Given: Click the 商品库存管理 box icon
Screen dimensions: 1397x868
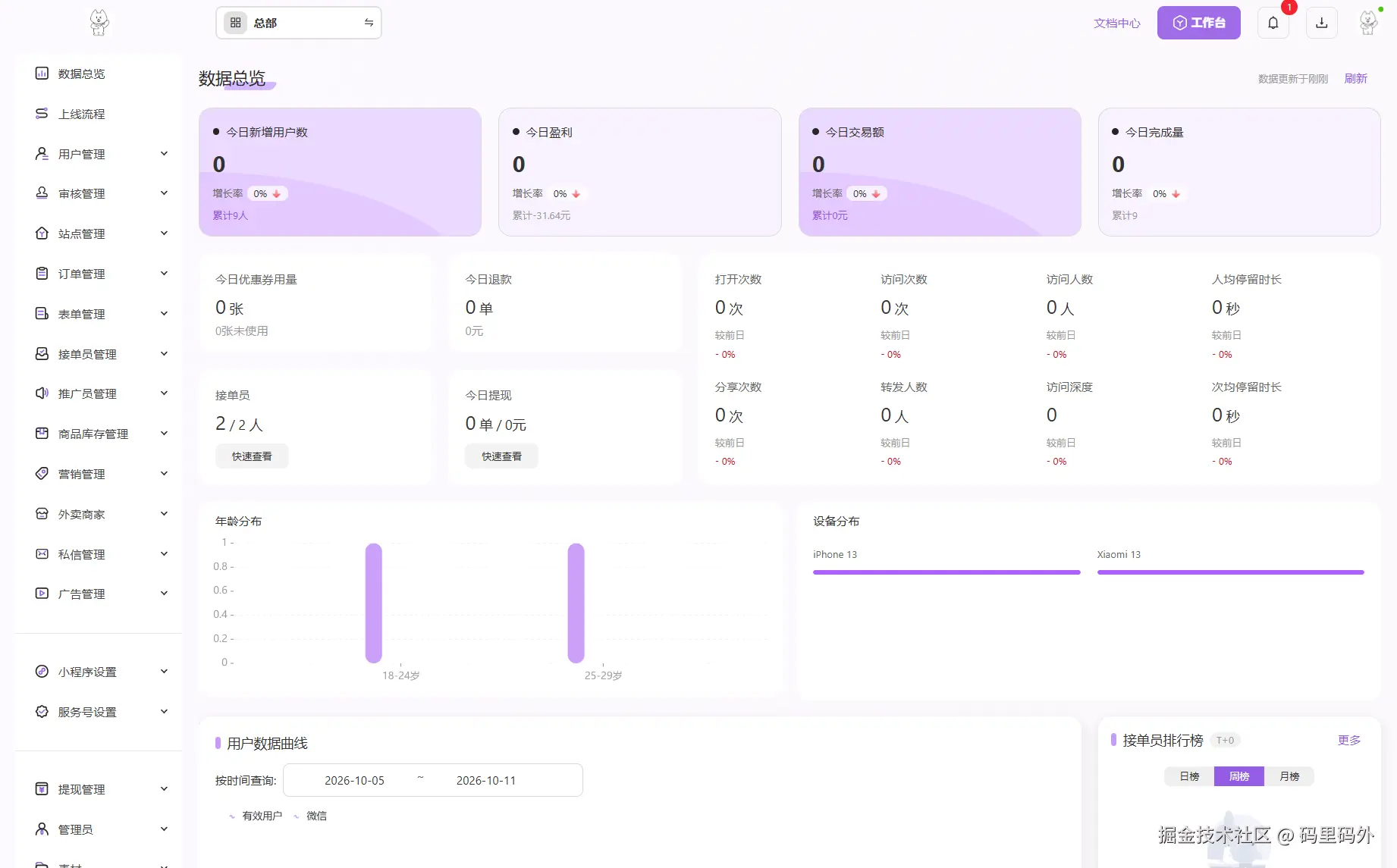Looking at the screenshot, I should tap(42, 434).
